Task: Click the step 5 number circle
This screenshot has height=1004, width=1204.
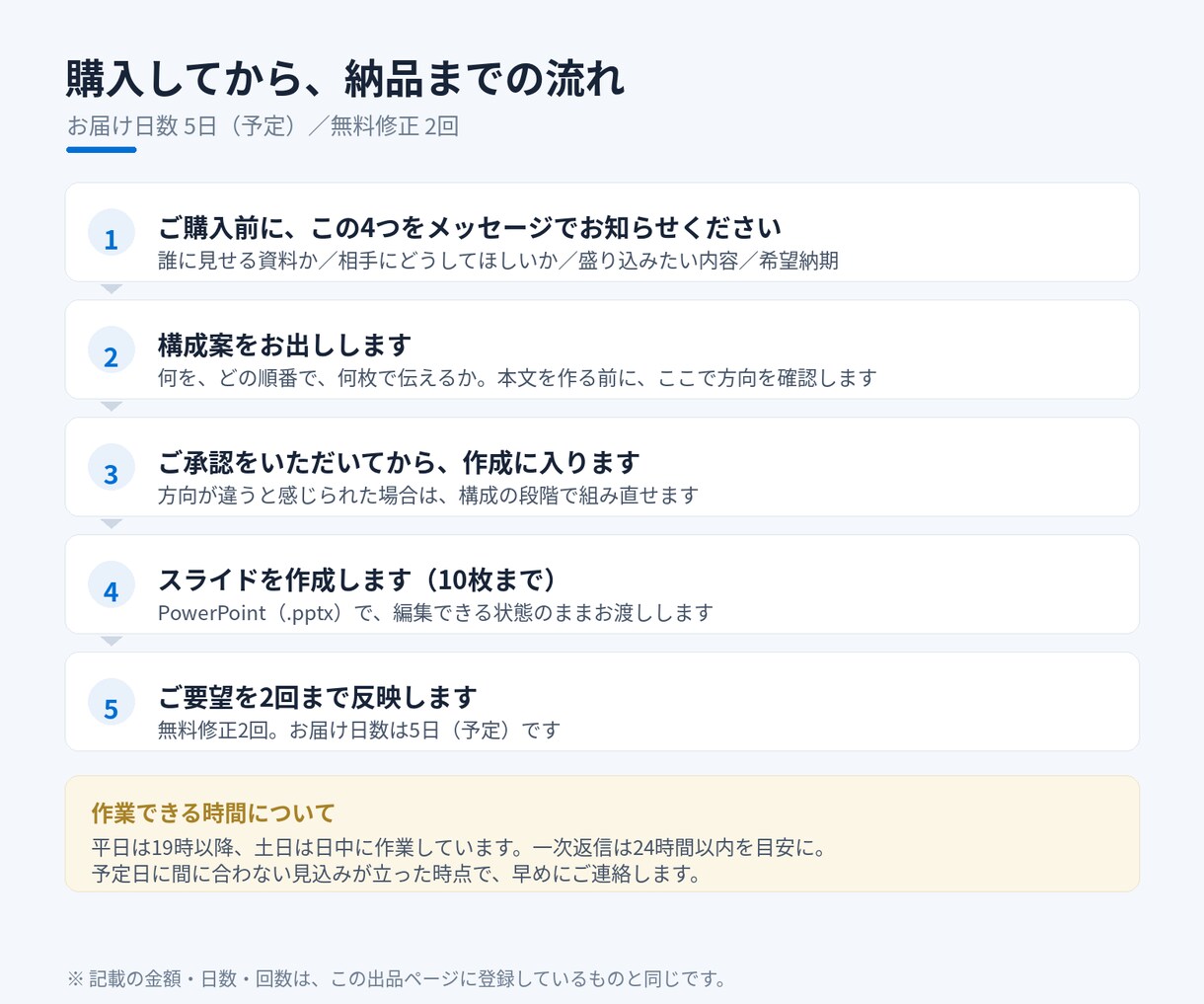Action: pos(112,703)
